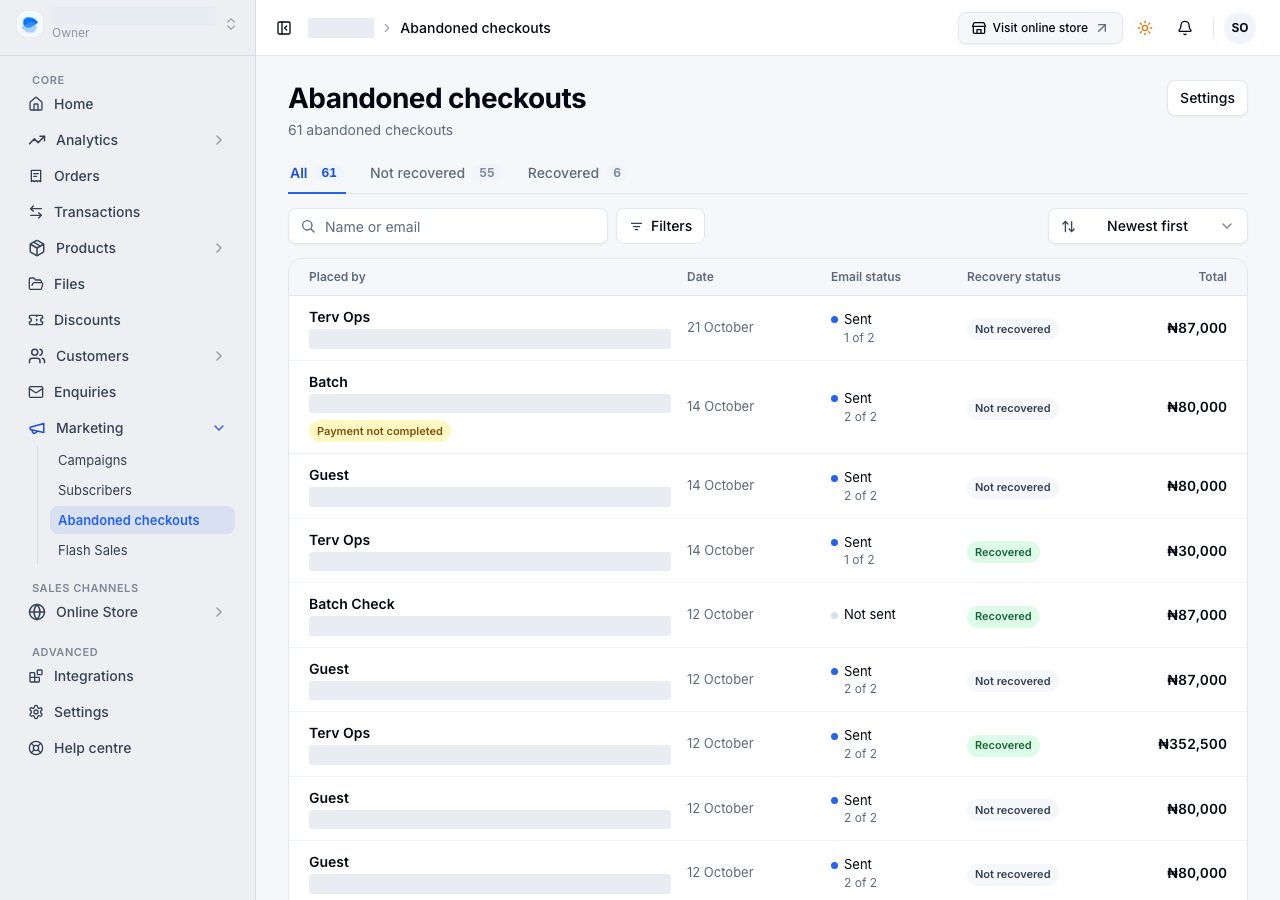Click the megaphone Marketing icon

(37, 428)
